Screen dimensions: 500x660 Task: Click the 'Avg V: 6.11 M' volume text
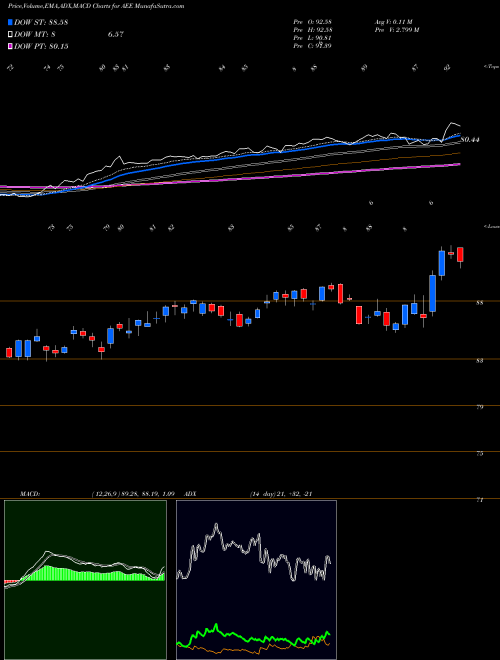tap(393, 21)
